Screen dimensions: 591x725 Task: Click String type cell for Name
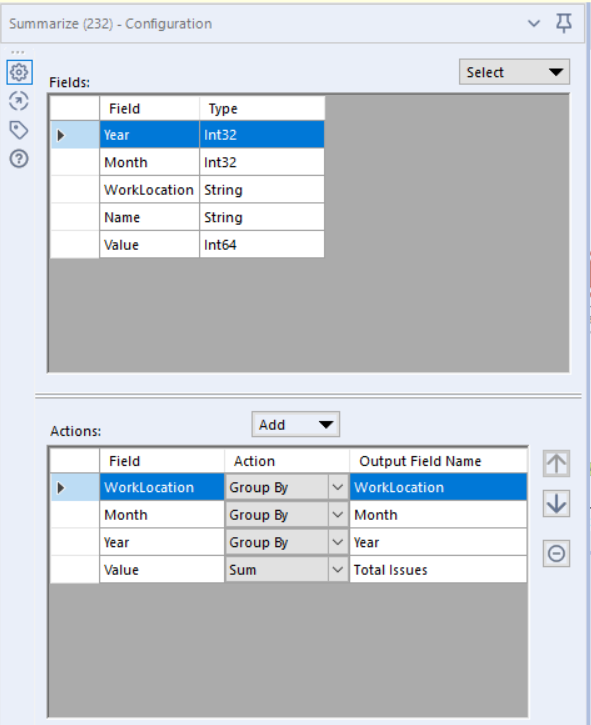coord(262,217)
